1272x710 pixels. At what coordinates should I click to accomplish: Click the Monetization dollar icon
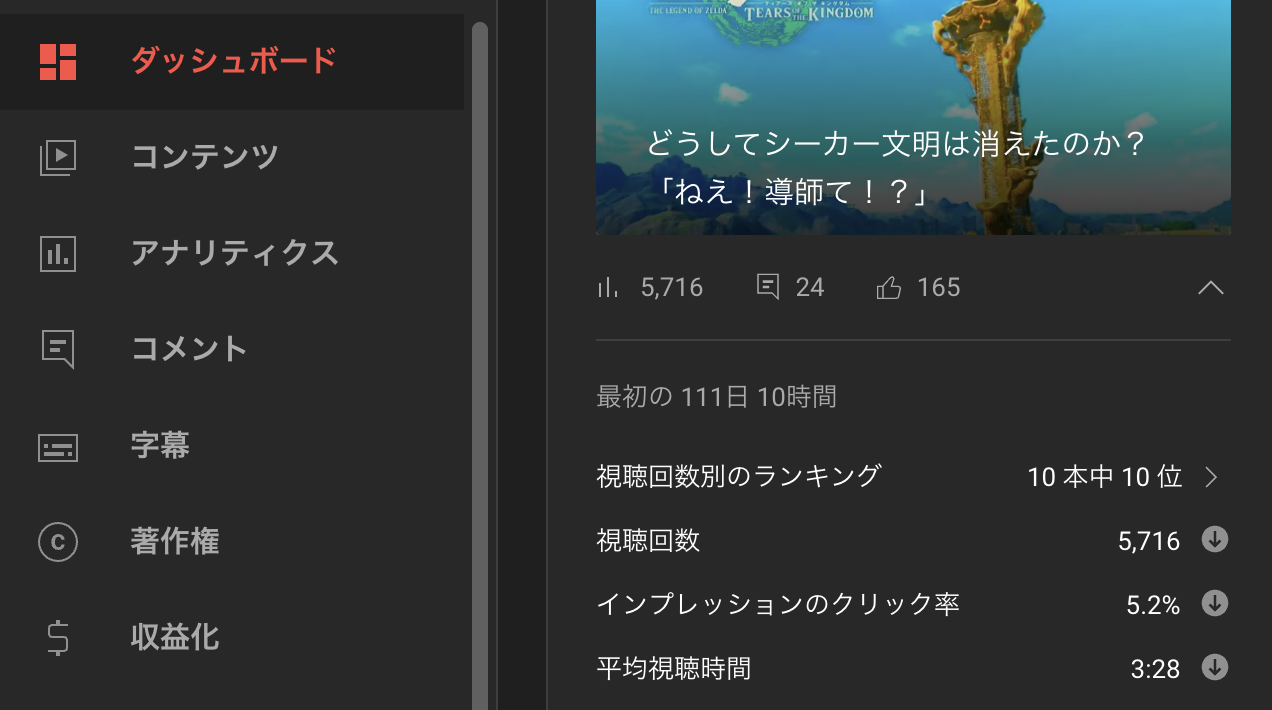(58, 638)
